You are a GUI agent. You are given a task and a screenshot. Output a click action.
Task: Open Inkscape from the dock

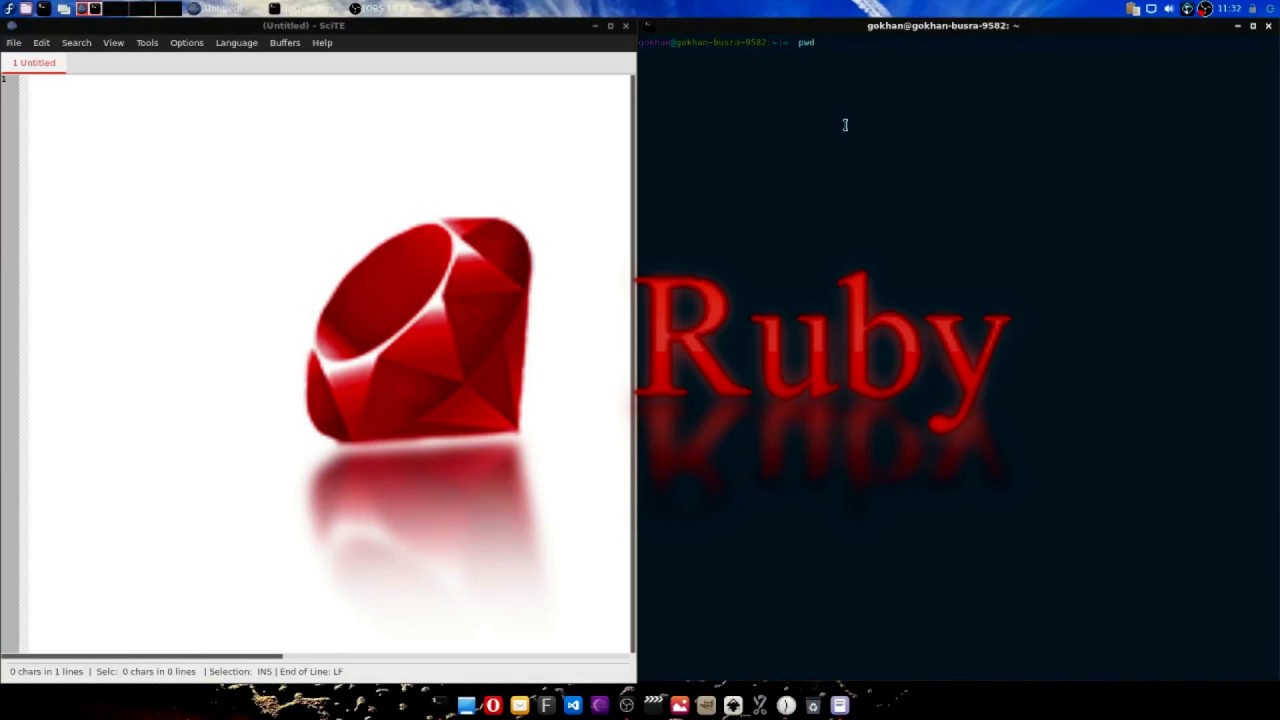pos(732,706)
